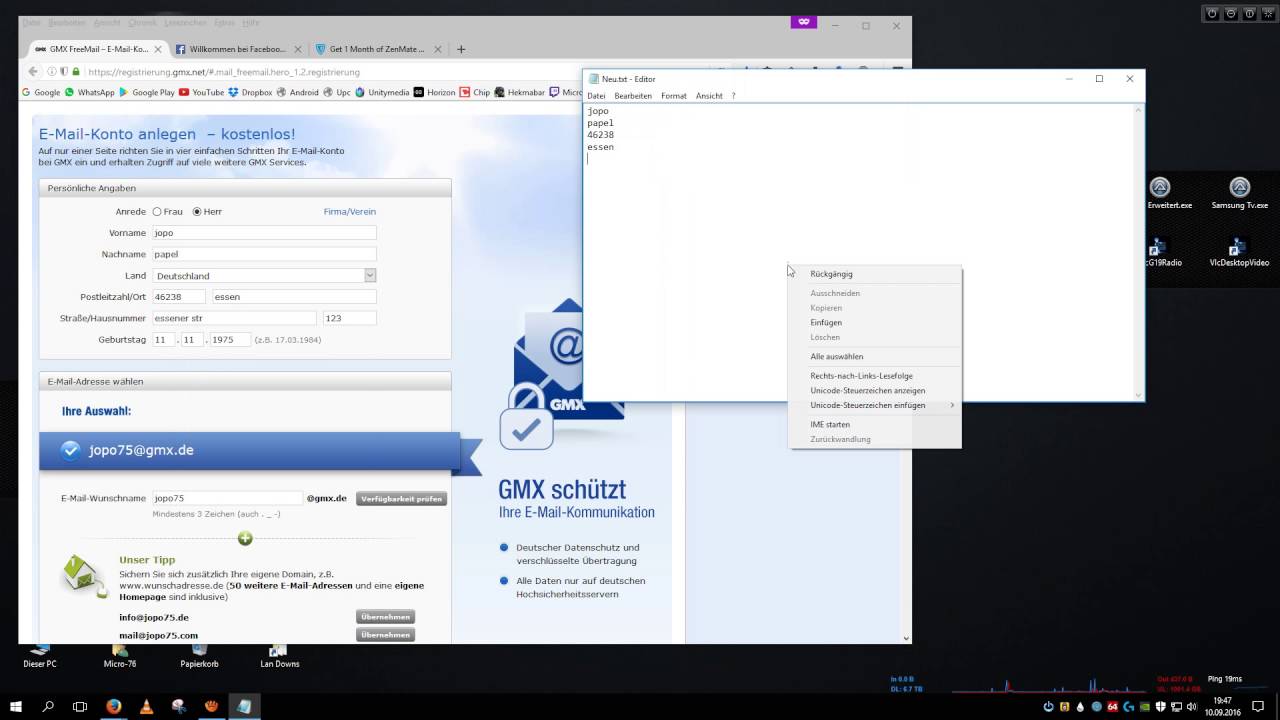Click Firefox back arrow button
Image resolution: width=1280 pixels, height=720 pixels.
click(x=33, y=71)
